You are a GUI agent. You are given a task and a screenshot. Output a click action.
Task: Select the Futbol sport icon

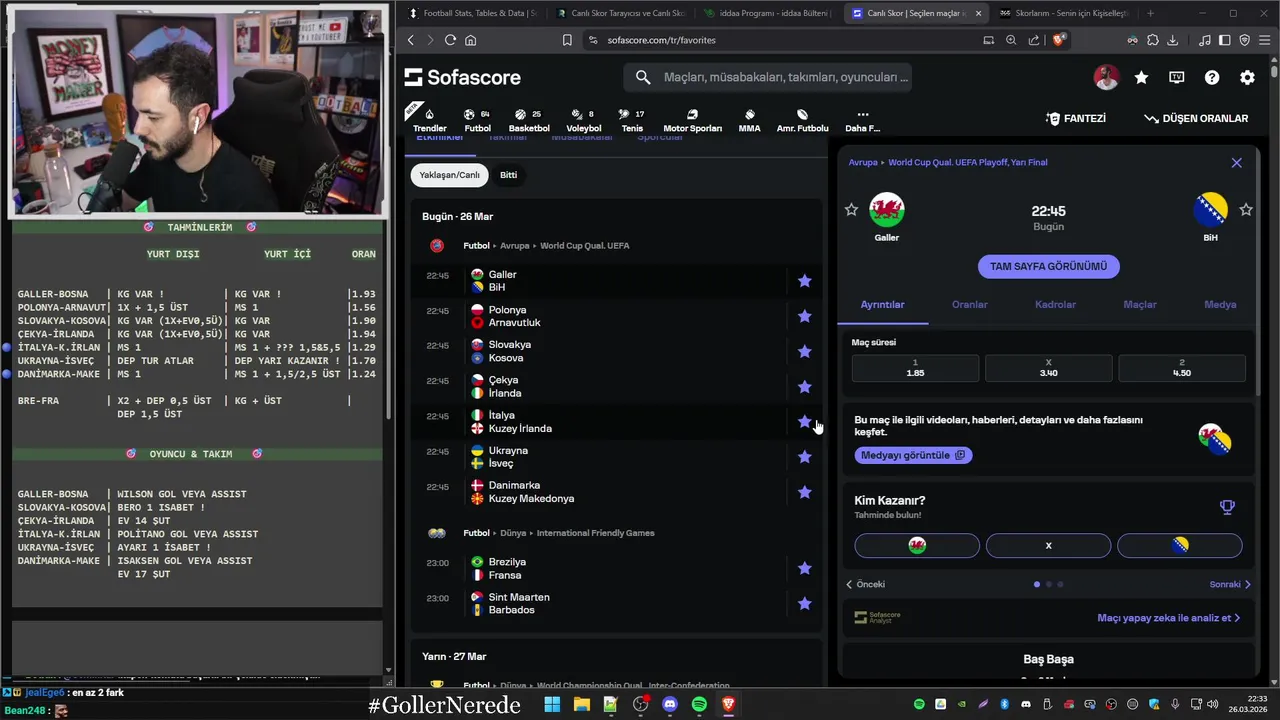(478, 120)
